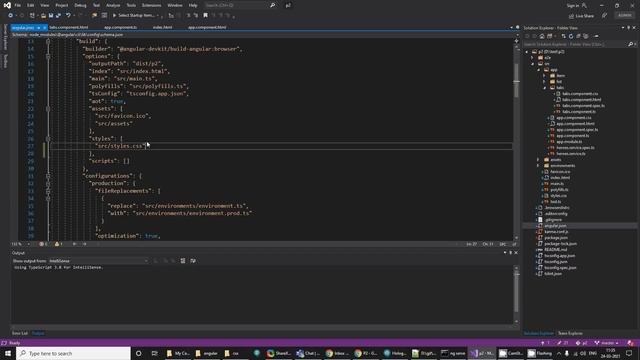Close the angular.json editor tab
This screenshot has width=640, height=360.
click(x=44, y=28)
